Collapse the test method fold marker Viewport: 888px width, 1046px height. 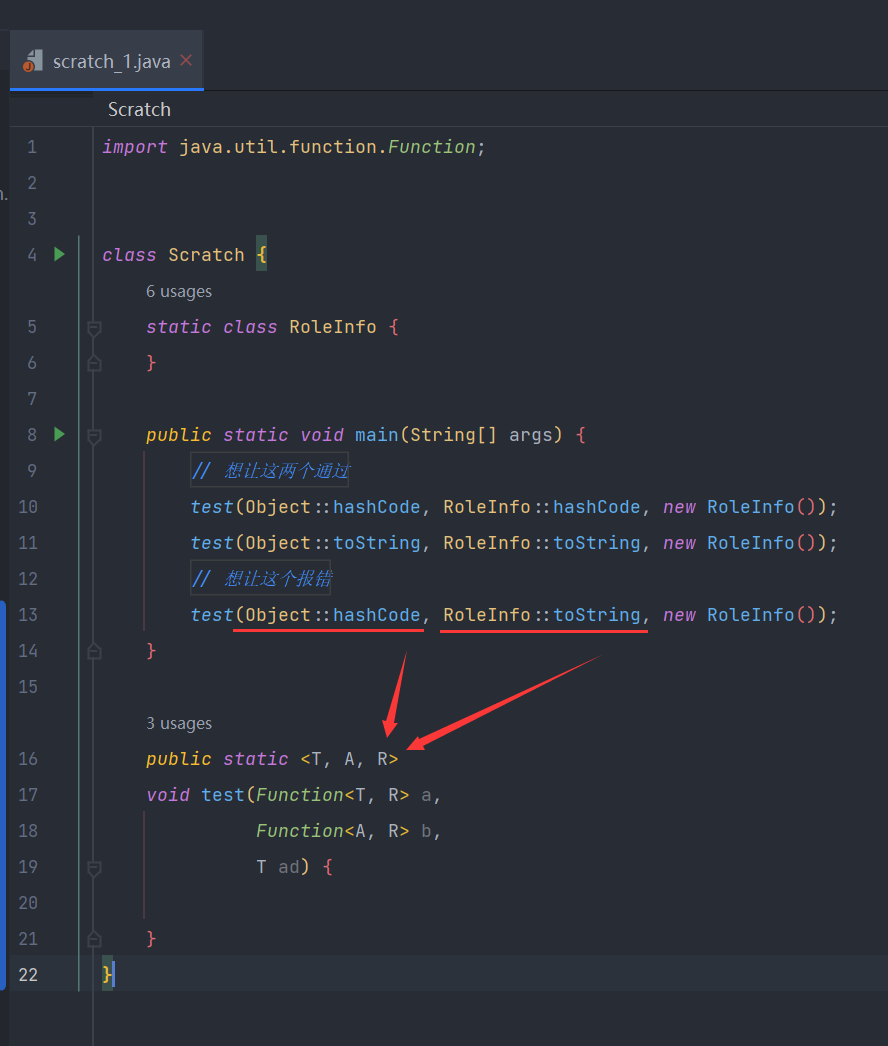94,867
